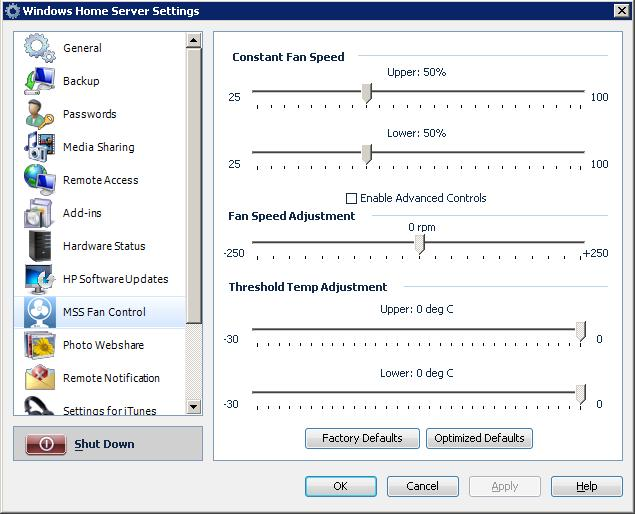
Task: Click the General settings gear icon
Action: click(39, 48)
